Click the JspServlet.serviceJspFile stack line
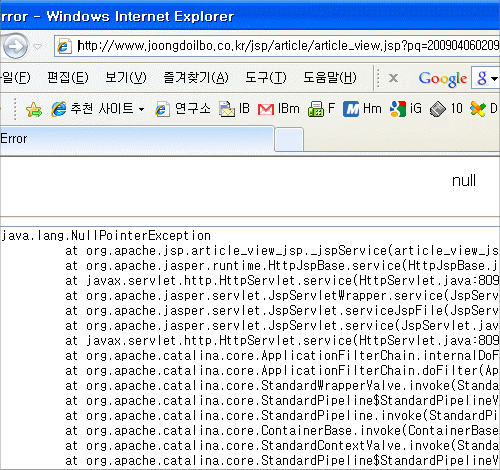This screenshot has height=470, width=500. [282, 311]
